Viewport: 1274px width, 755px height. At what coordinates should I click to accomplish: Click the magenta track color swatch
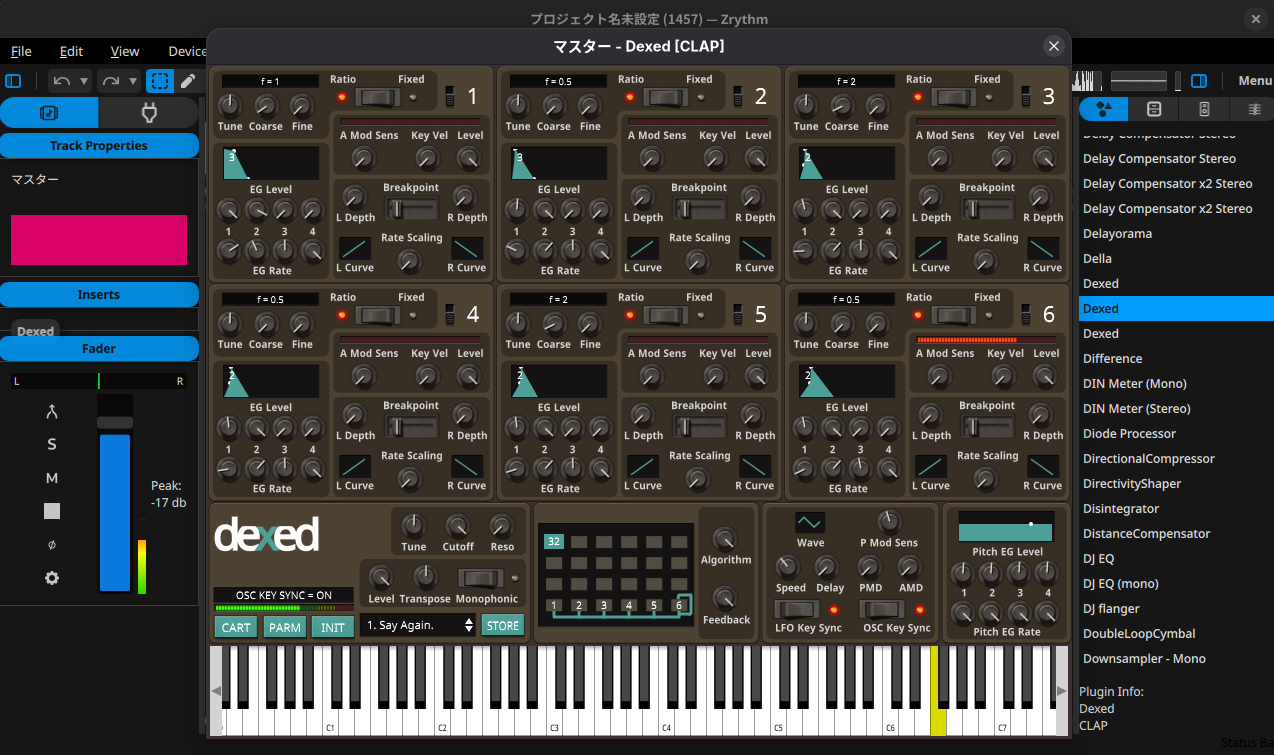99,240
